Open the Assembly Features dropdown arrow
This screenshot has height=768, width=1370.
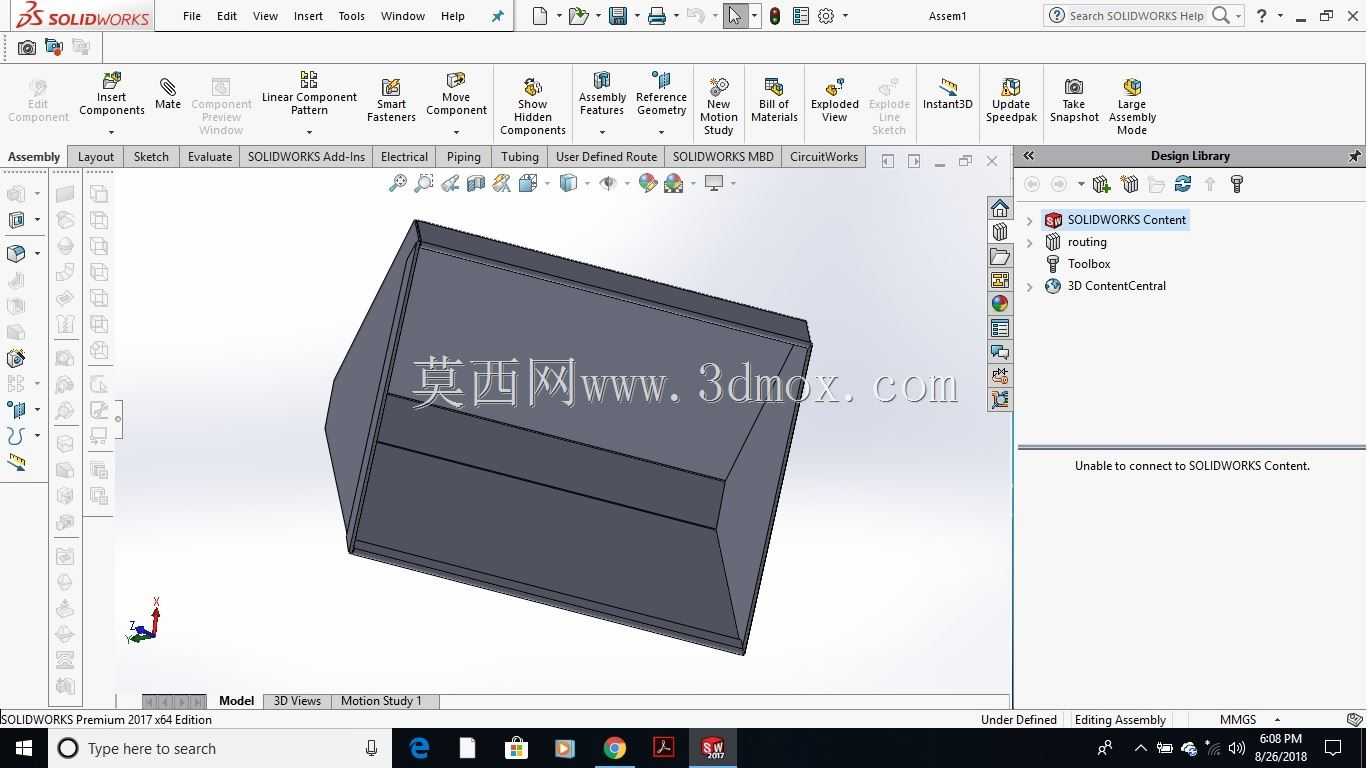[602, 132]
